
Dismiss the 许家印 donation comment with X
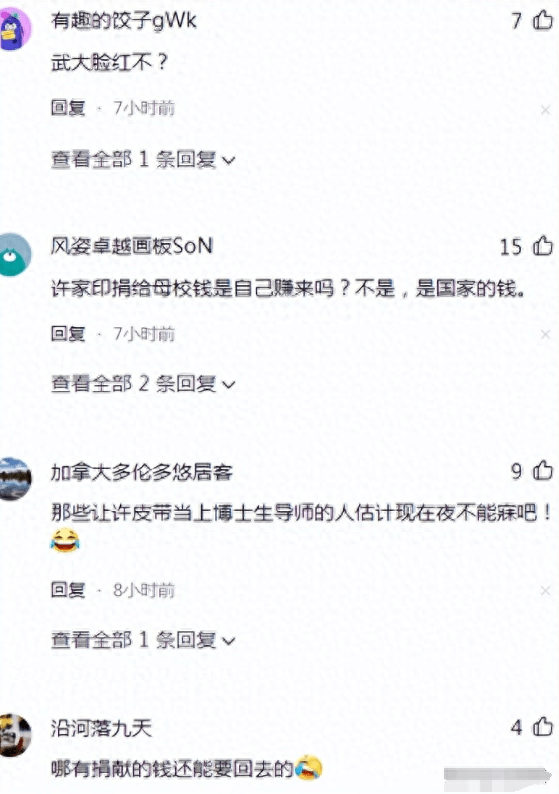pyautogui.click(x=545, y=334)
